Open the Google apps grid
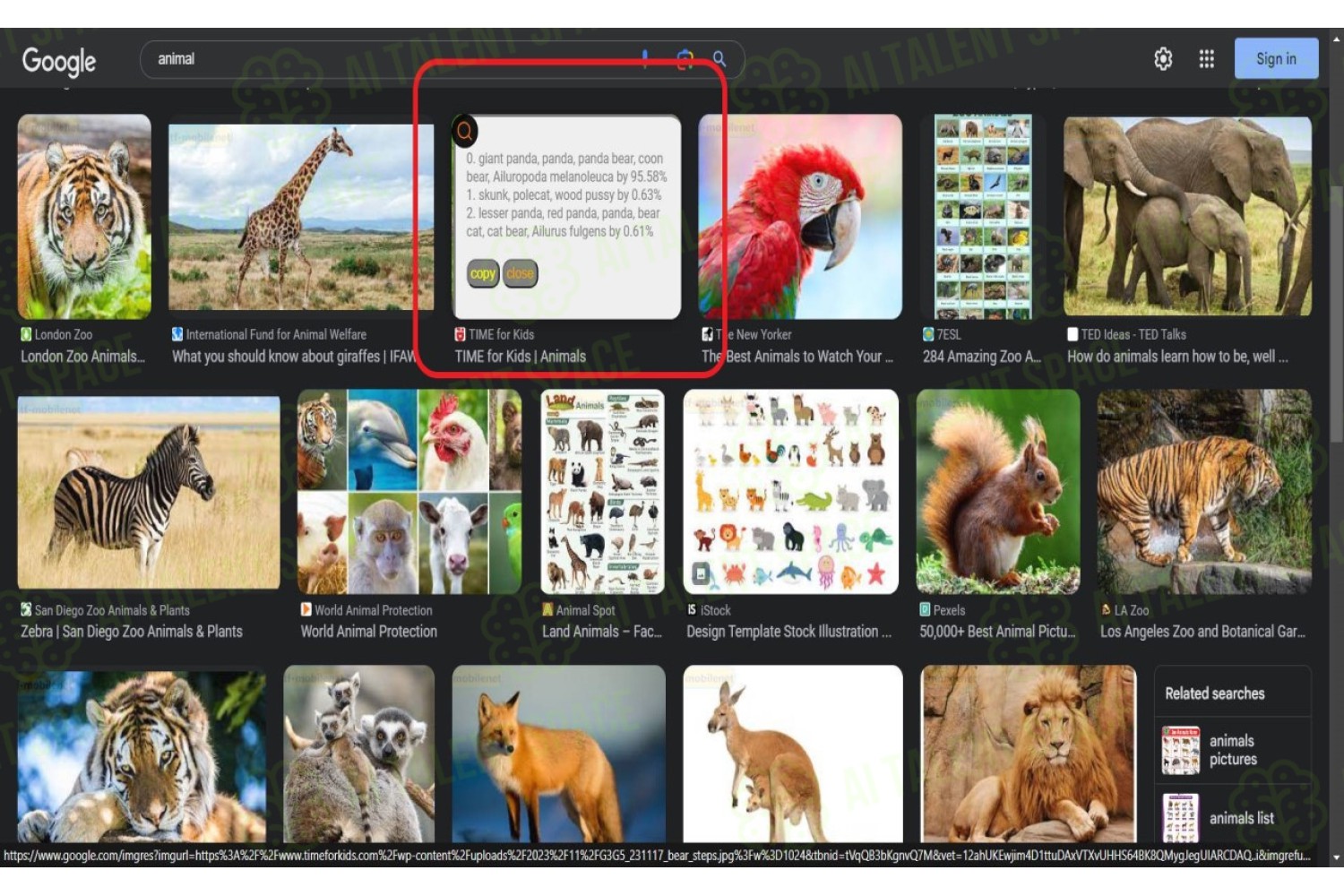Viewport: 1344px width, 896px height. click(x=1207, y=59)
